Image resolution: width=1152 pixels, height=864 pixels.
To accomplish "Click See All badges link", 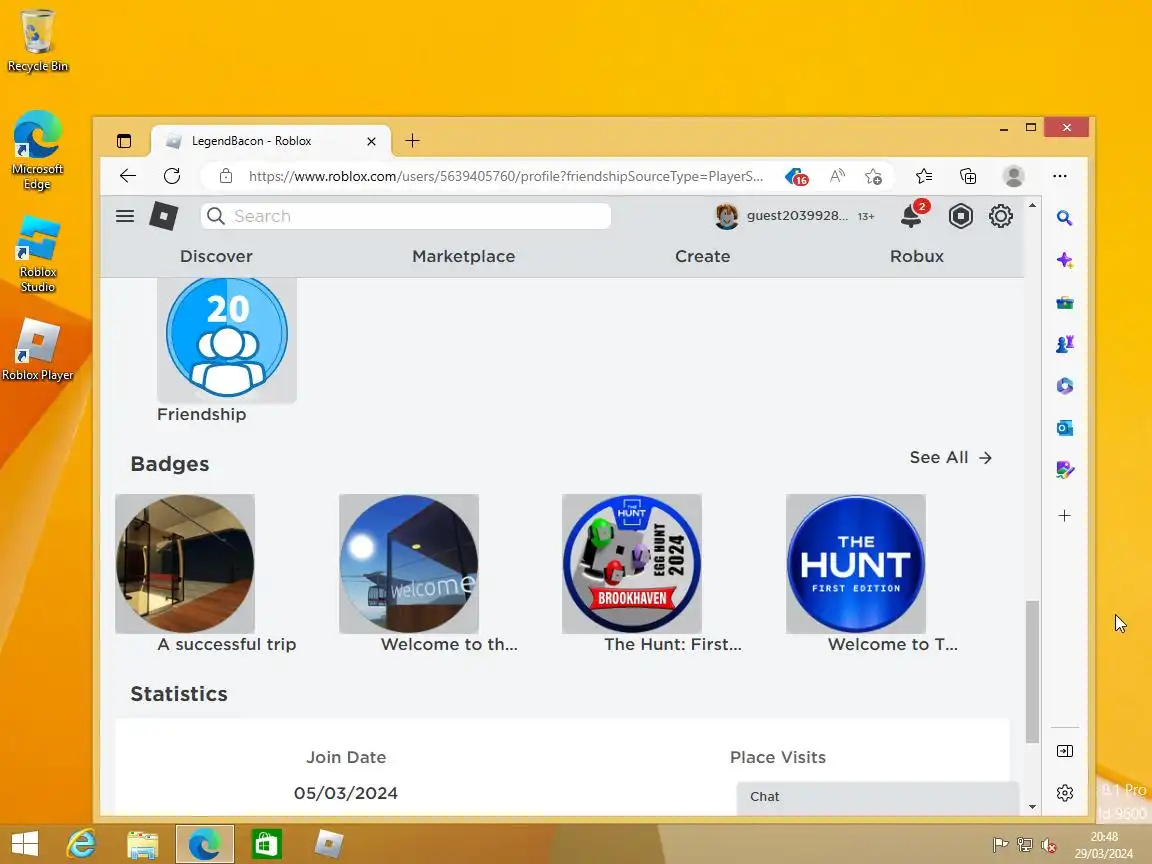I will click(x=951, y=458).
